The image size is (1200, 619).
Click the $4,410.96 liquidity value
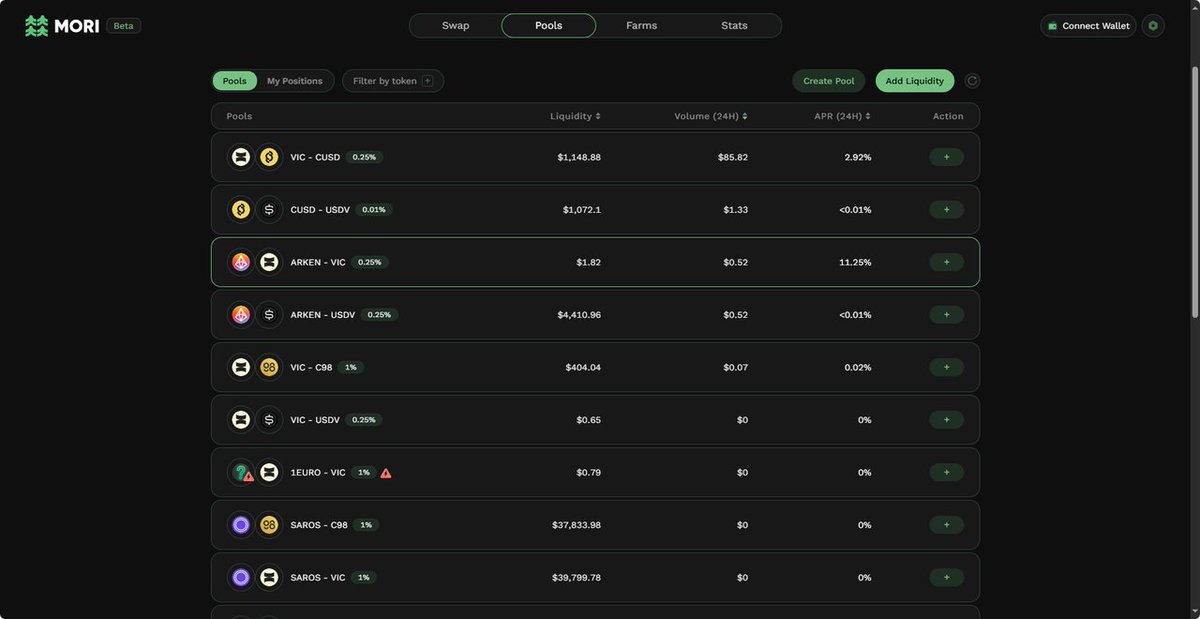pyautogui.click(x=579, y=315)
